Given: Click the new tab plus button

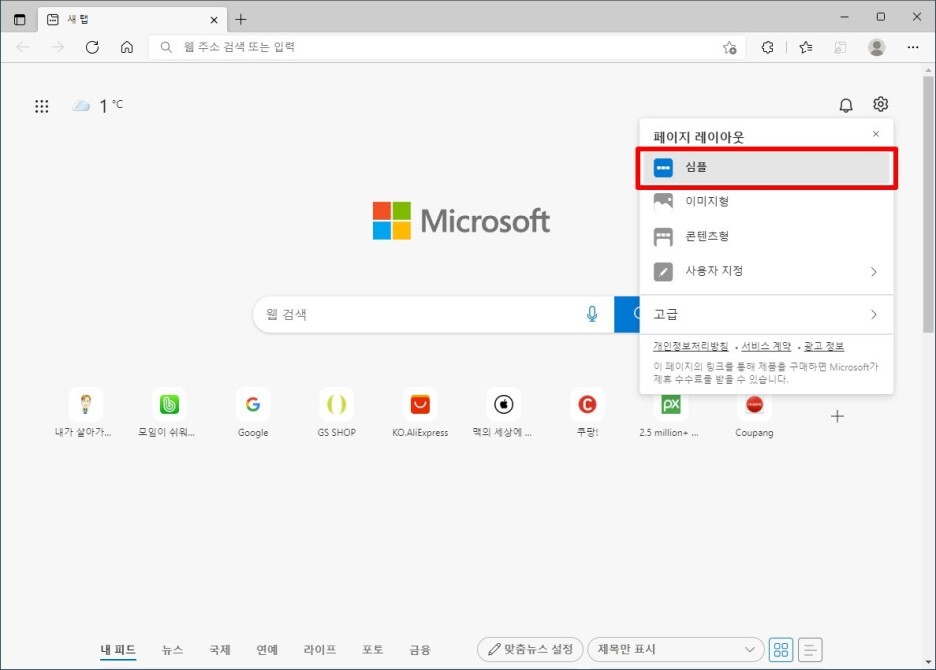Looking at the screenshot, I should (x=241, y=19).
